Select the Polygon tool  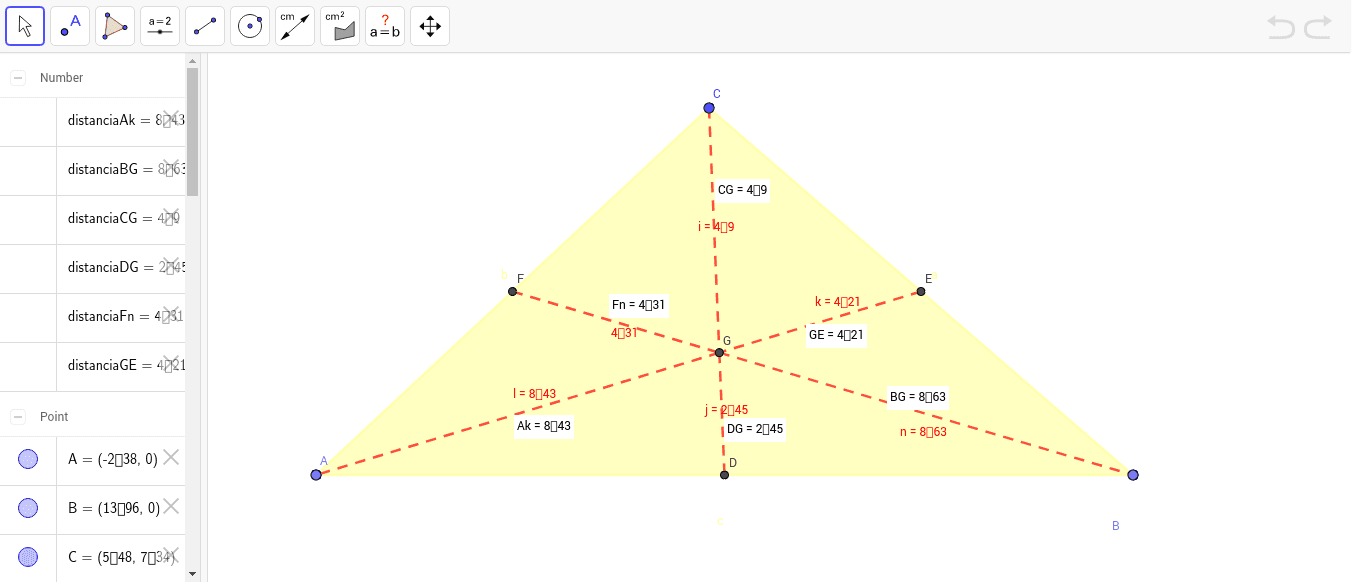[115, 26]
